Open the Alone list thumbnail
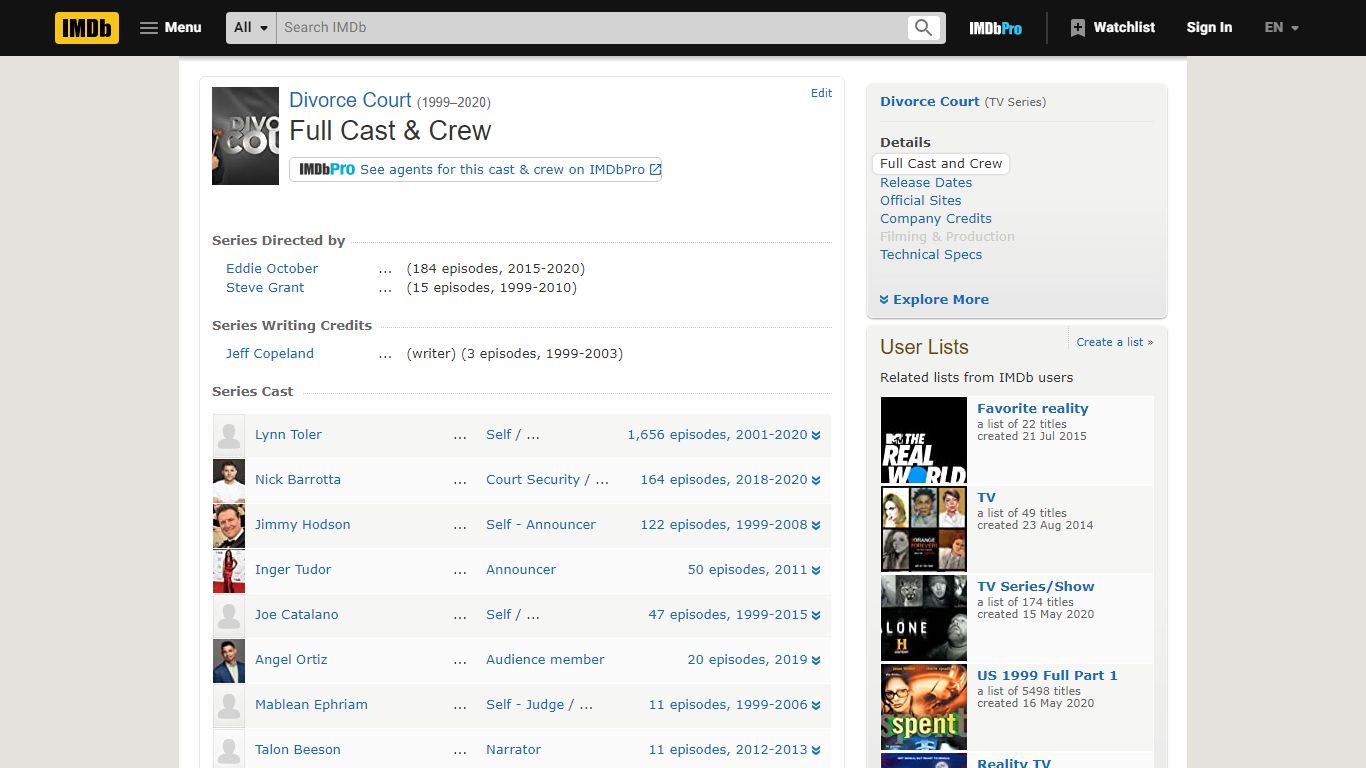This screenshot has height=768, width=1366. [x=924, y=619]
